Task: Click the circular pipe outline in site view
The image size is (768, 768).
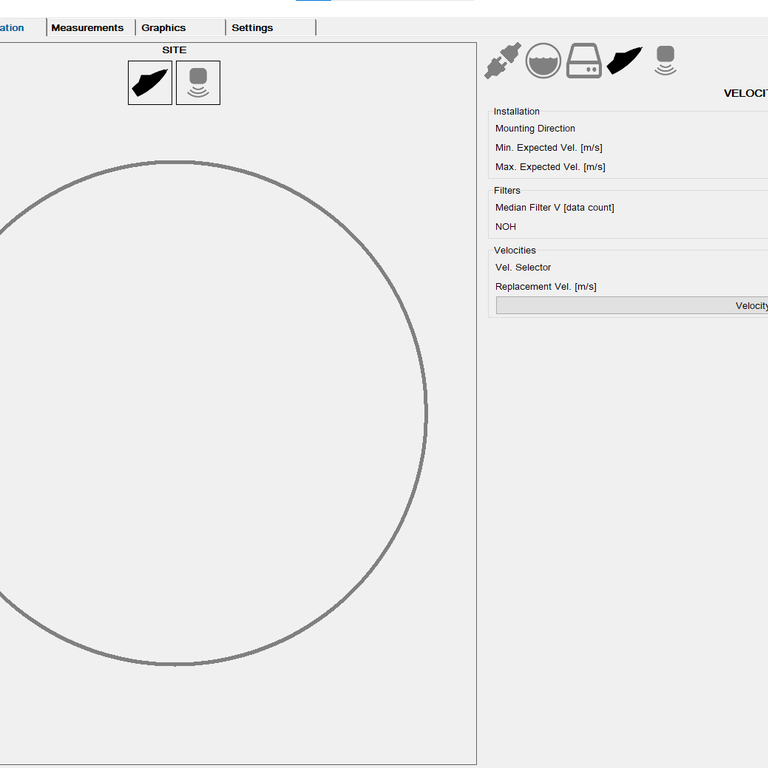Action: (x=427, y=412)
